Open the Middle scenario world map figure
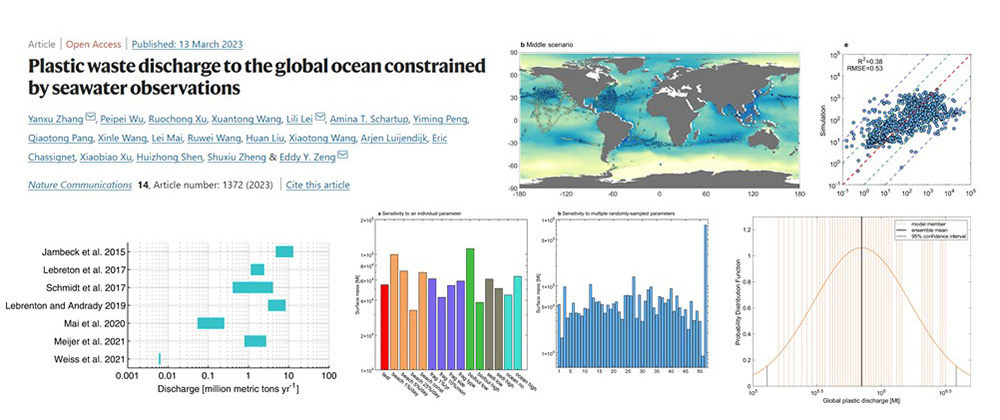Screen dimensions: 1000x420 [659, 119]
